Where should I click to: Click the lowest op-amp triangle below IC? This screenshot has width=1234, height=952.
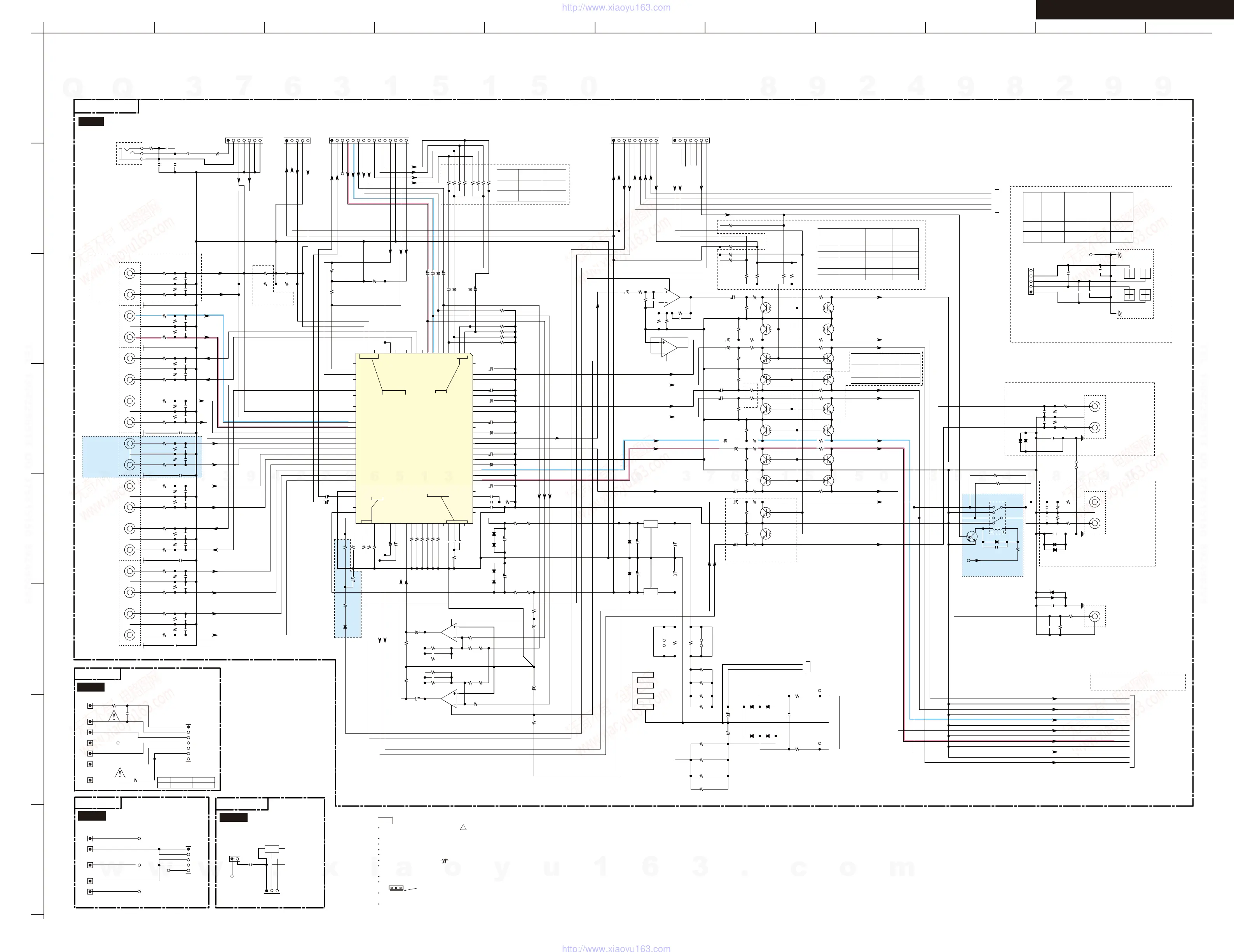450,699
